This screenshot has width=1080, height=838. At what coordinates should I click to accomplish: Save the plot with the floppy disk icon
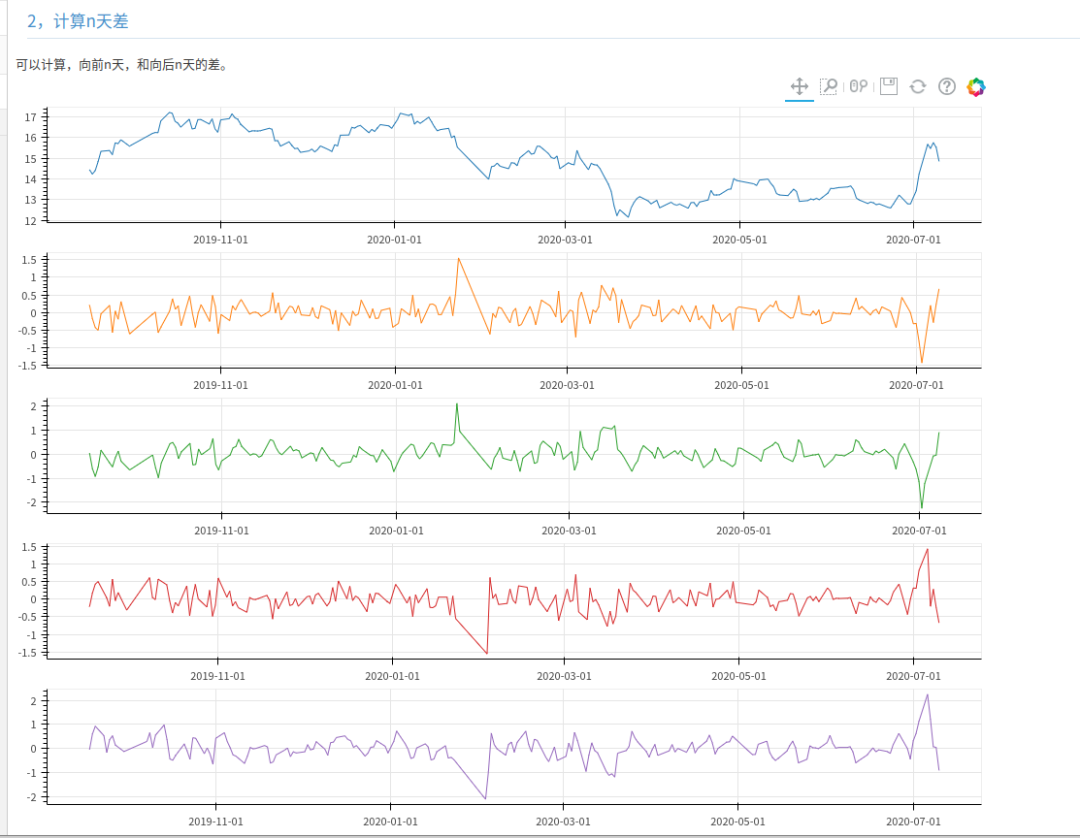pos(888,87)
